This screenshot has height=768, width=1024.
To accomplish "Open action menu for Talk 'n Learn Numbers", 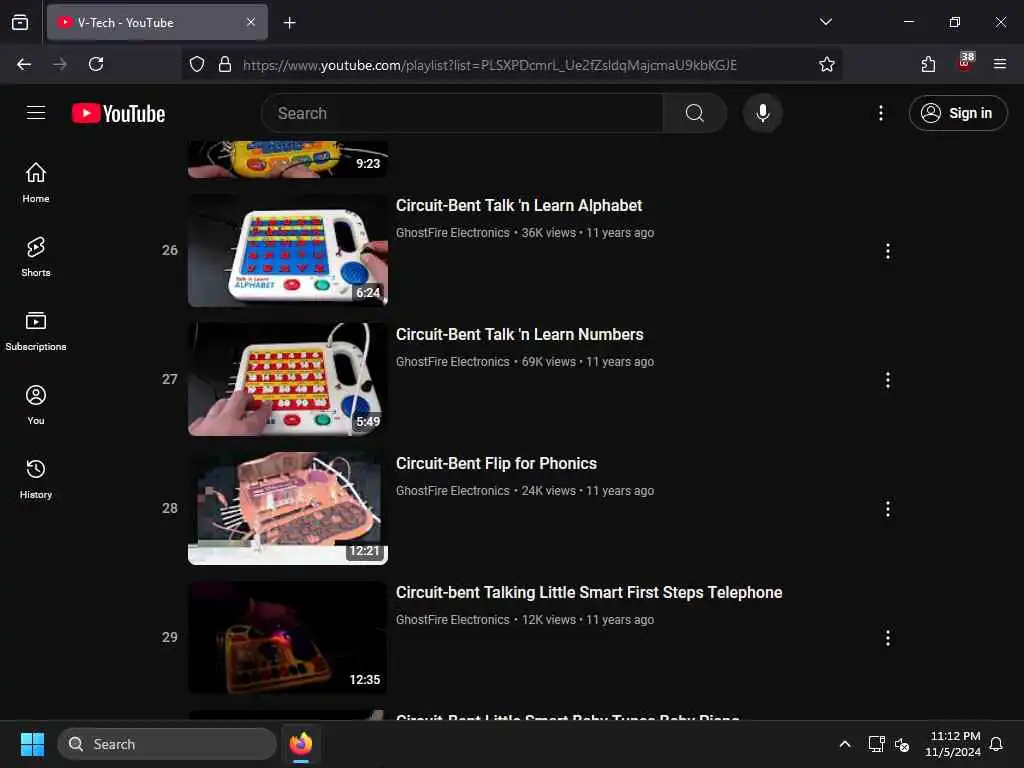I will (x=888, y=380).
